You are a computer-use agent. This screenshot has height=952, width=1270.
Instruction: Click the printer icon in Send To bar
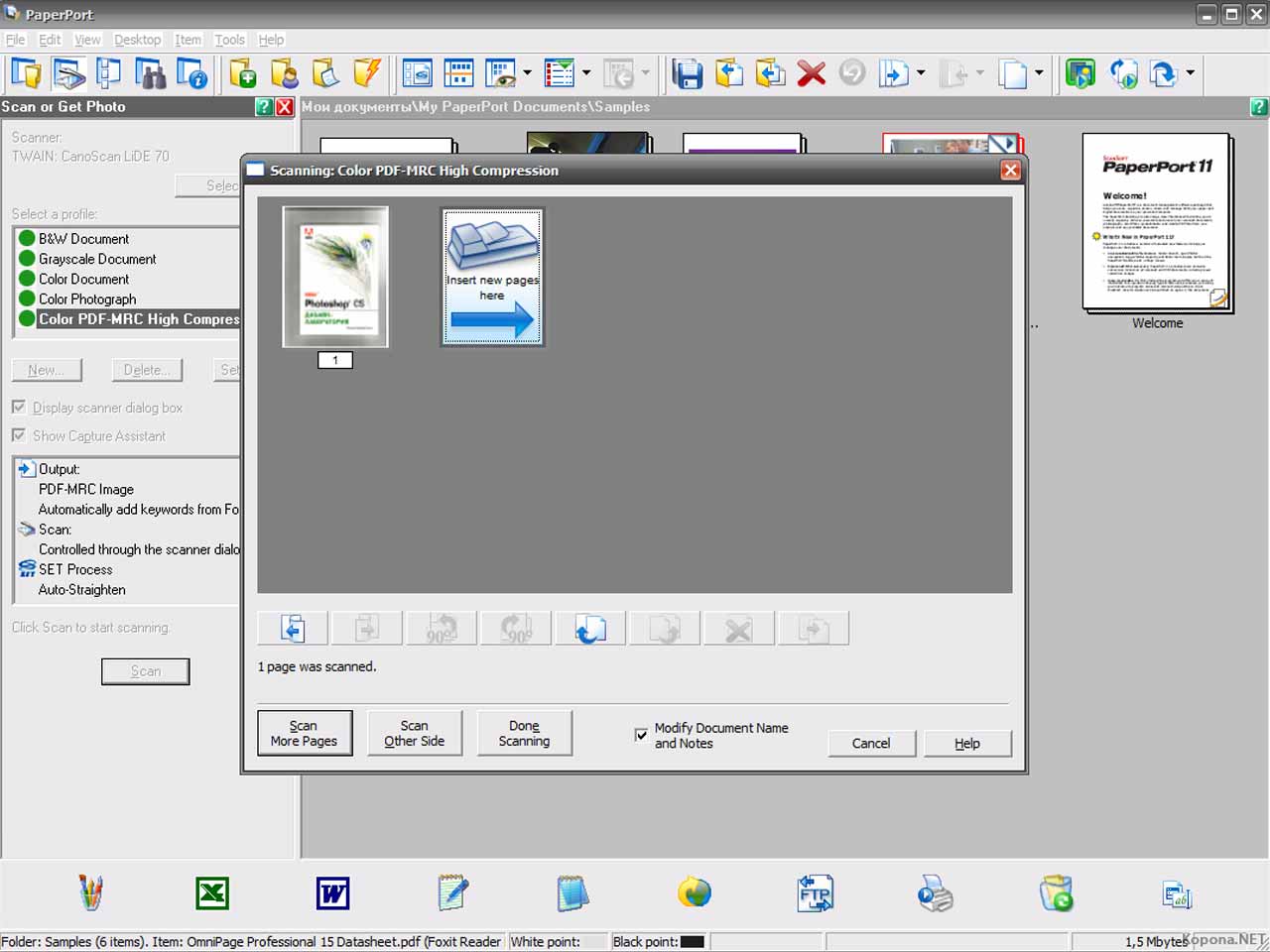click(x=935, y=893)
